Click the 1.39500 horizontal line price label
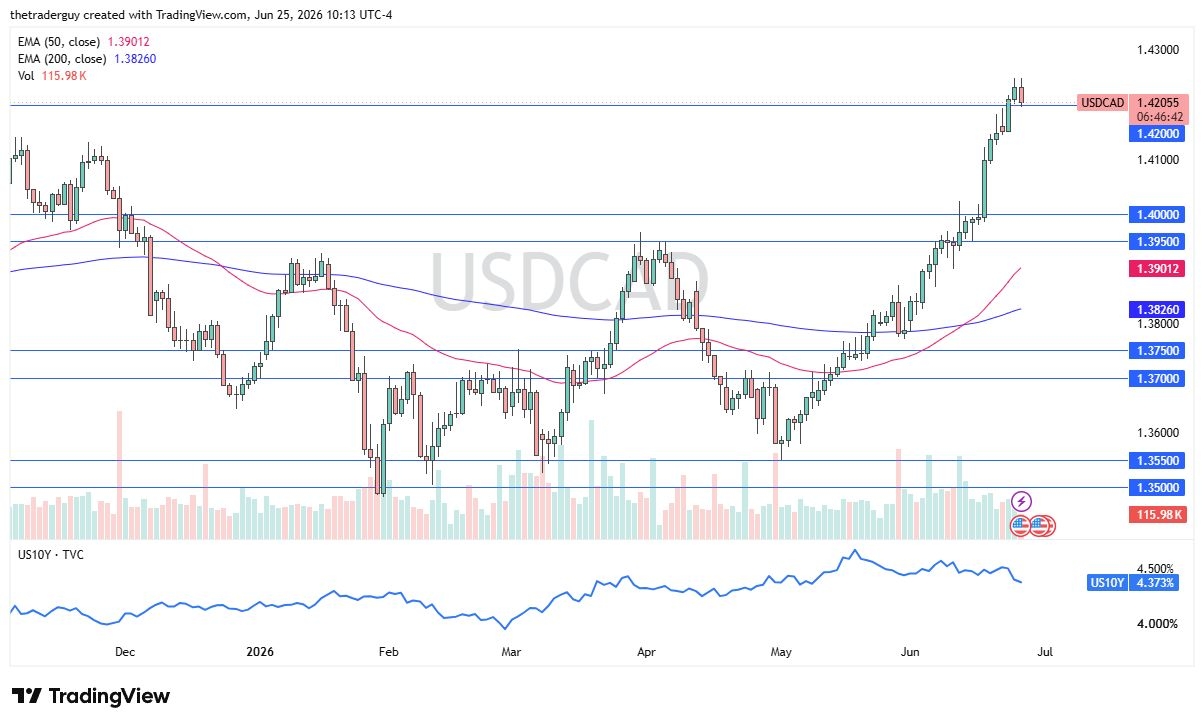Image resolution: width=1204 pixels, height=726 pixels. point(1158,242)
